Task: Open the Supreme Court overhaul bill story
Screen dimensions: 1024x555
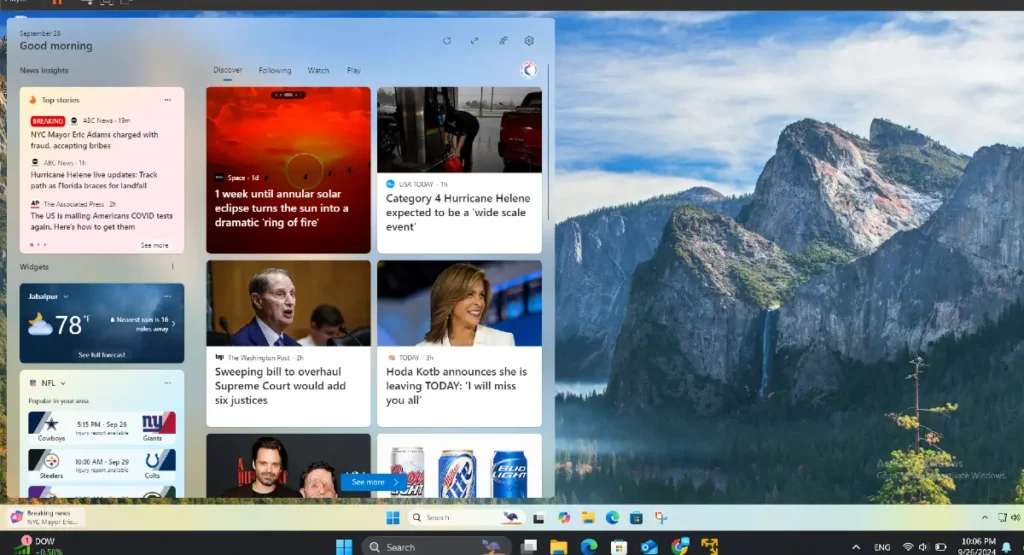Action: [x=288, y=343]
